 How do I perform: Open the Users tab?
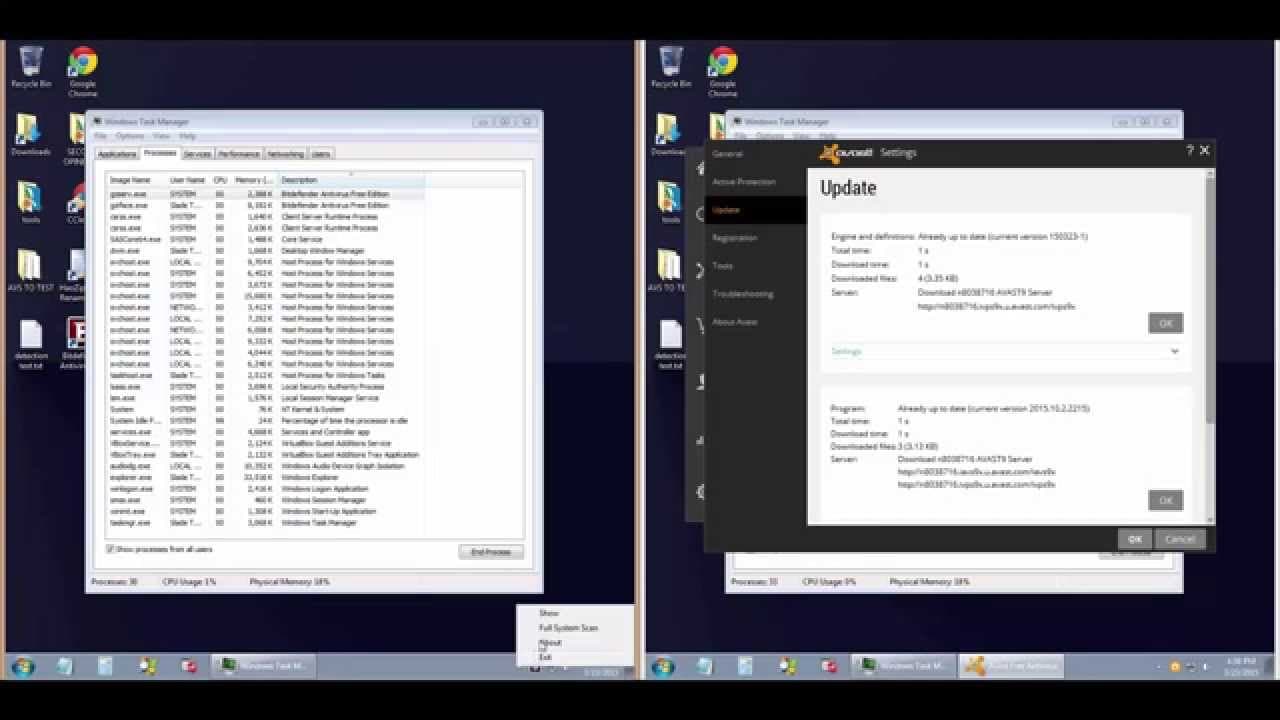tap(321, 154)
